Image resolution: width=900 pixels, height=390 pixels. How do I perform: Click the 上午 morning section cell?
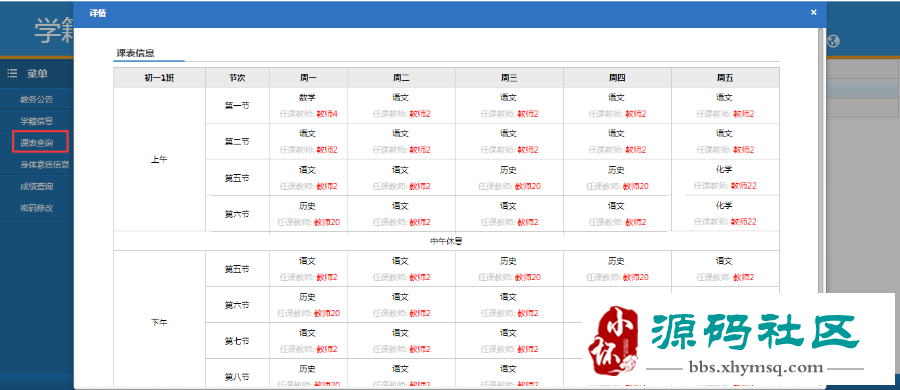(159, 160)
